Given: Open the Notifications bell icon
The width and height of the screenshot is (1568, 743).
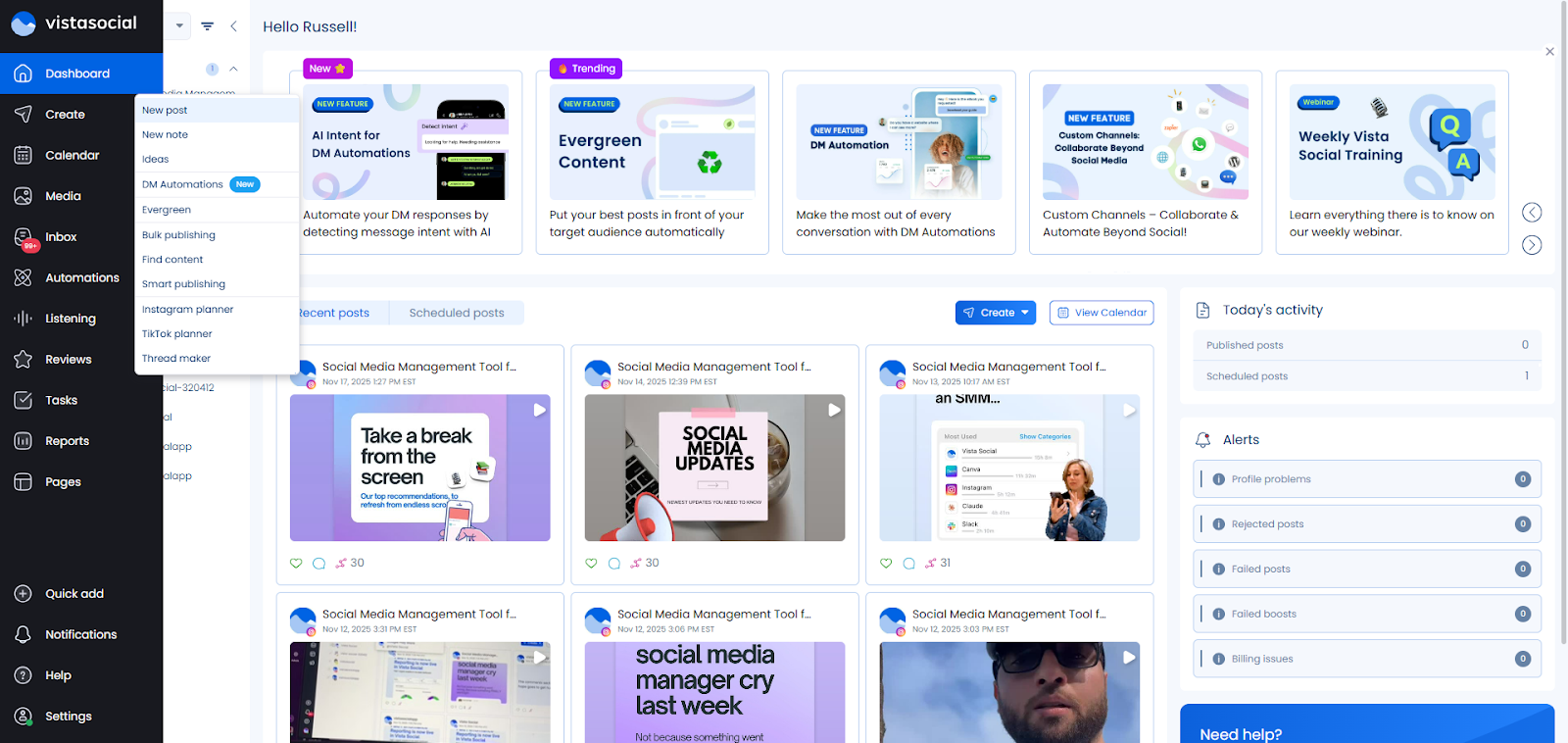Looking at the screenshot, I should 24,635.
